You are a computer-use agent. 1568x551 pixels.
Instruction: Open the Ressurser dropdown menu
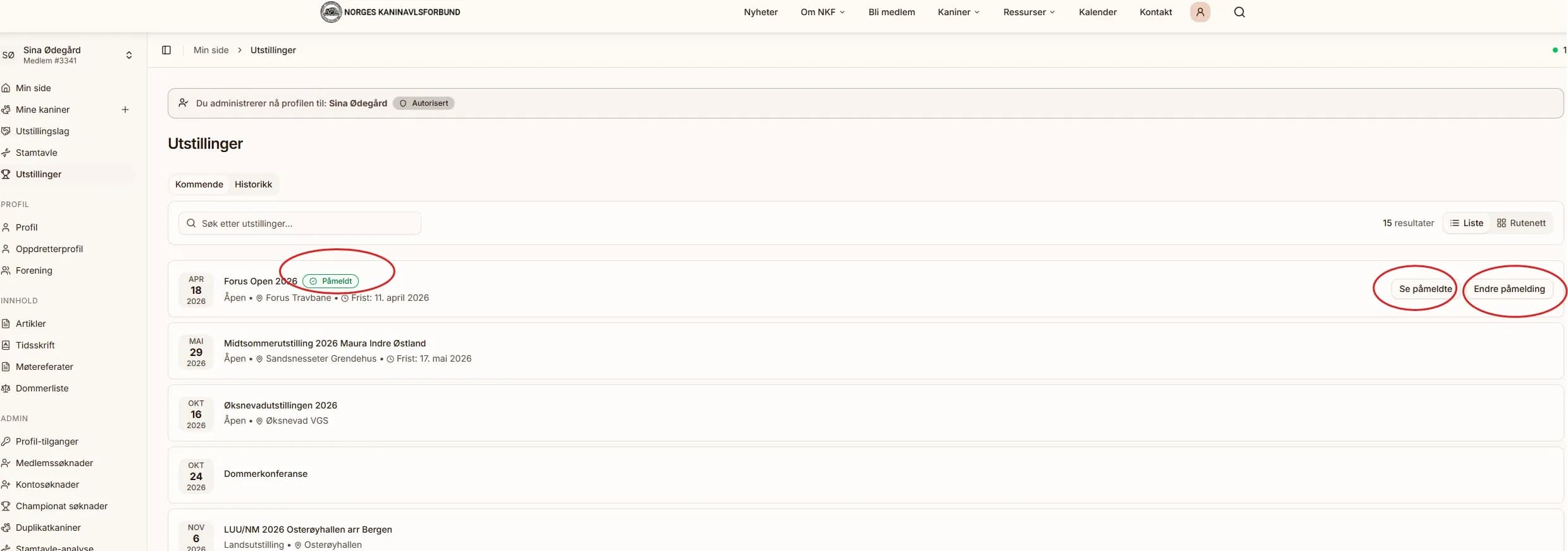(1029, 12)
